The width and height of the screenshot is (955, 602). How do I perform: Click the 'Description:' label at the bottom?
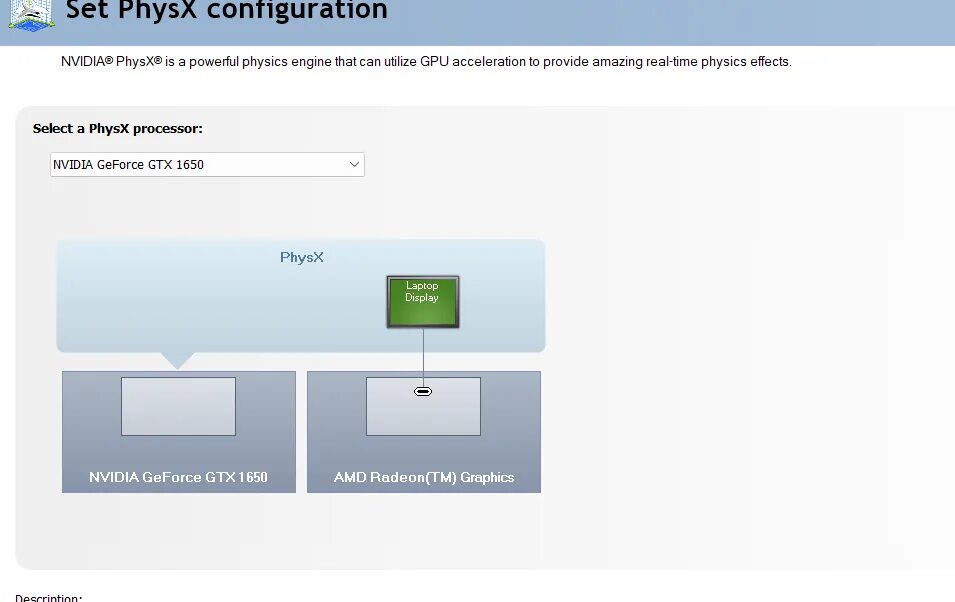tap(49, 598)
